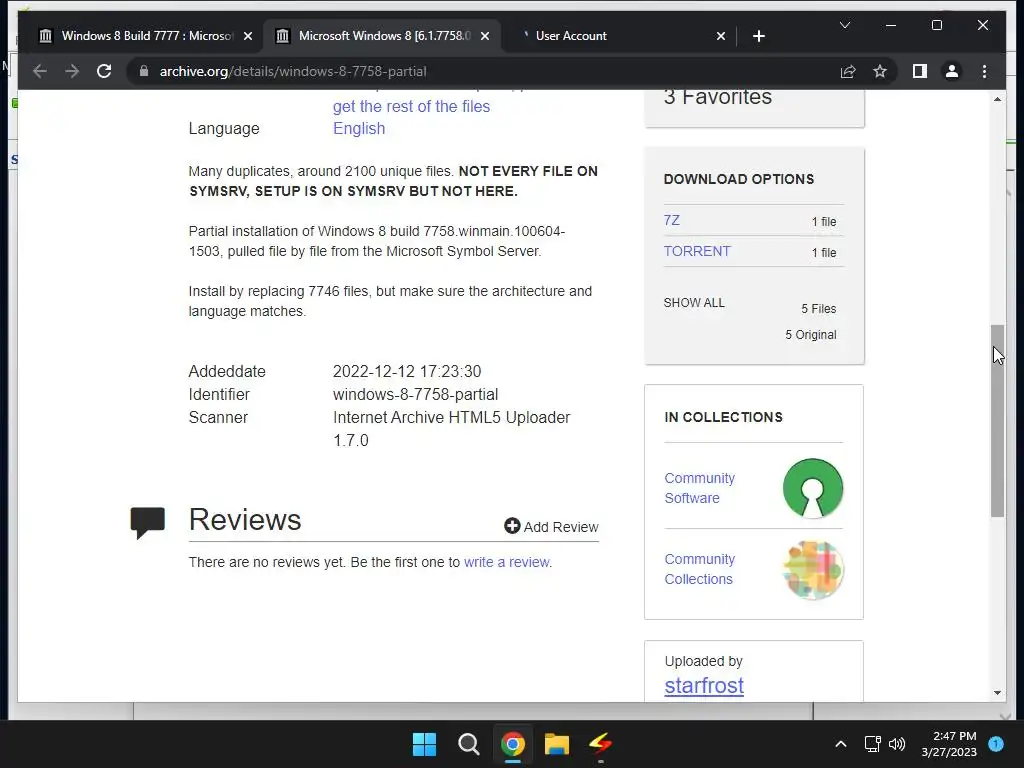Open the notification badge icon
The image size is (1024, 768).
[996, 744]
